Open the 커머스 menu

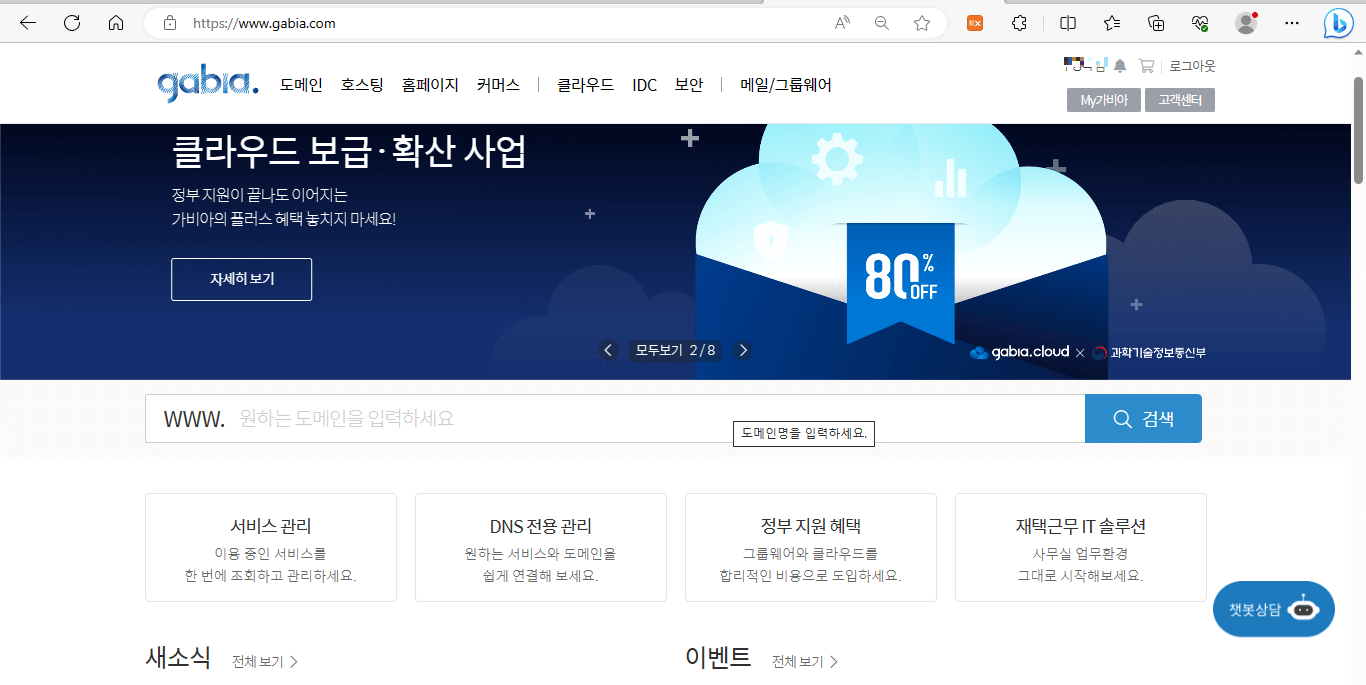click(498, 85)
